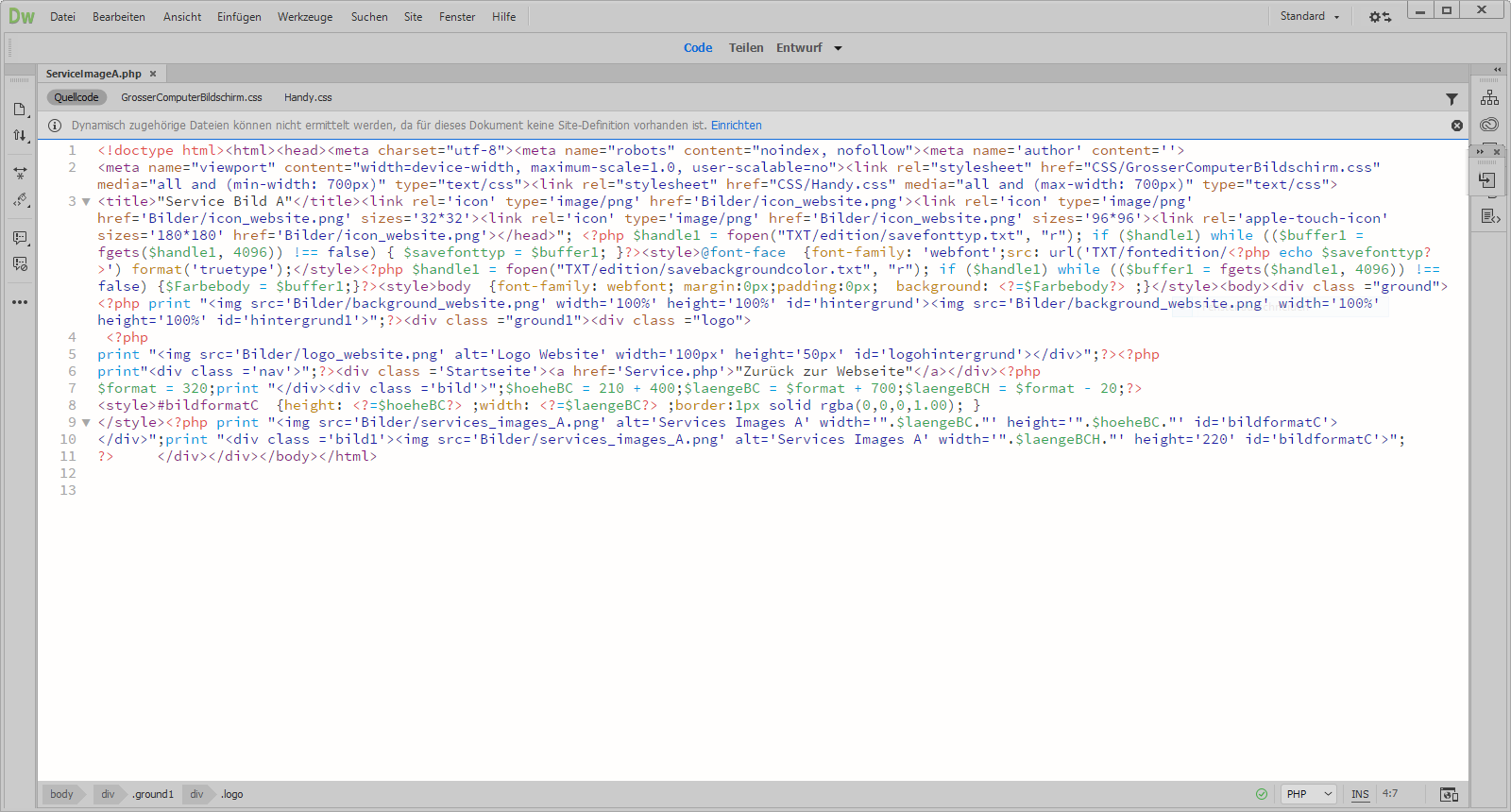Click the info icon in notification bar

click(54, 126)
